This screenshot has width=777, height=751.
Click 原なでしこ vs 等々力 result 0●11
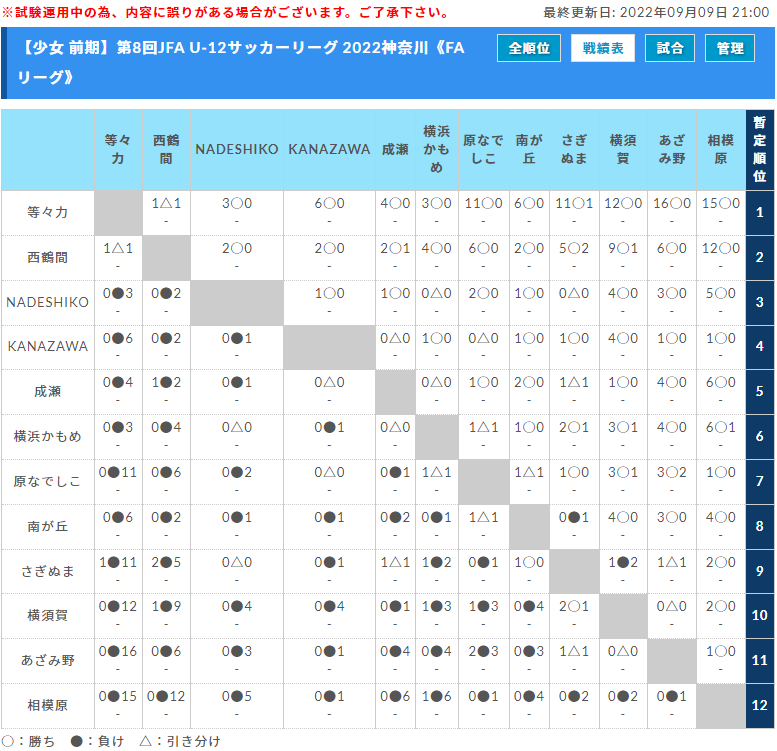pyautogui.click(x=118, y=473)
